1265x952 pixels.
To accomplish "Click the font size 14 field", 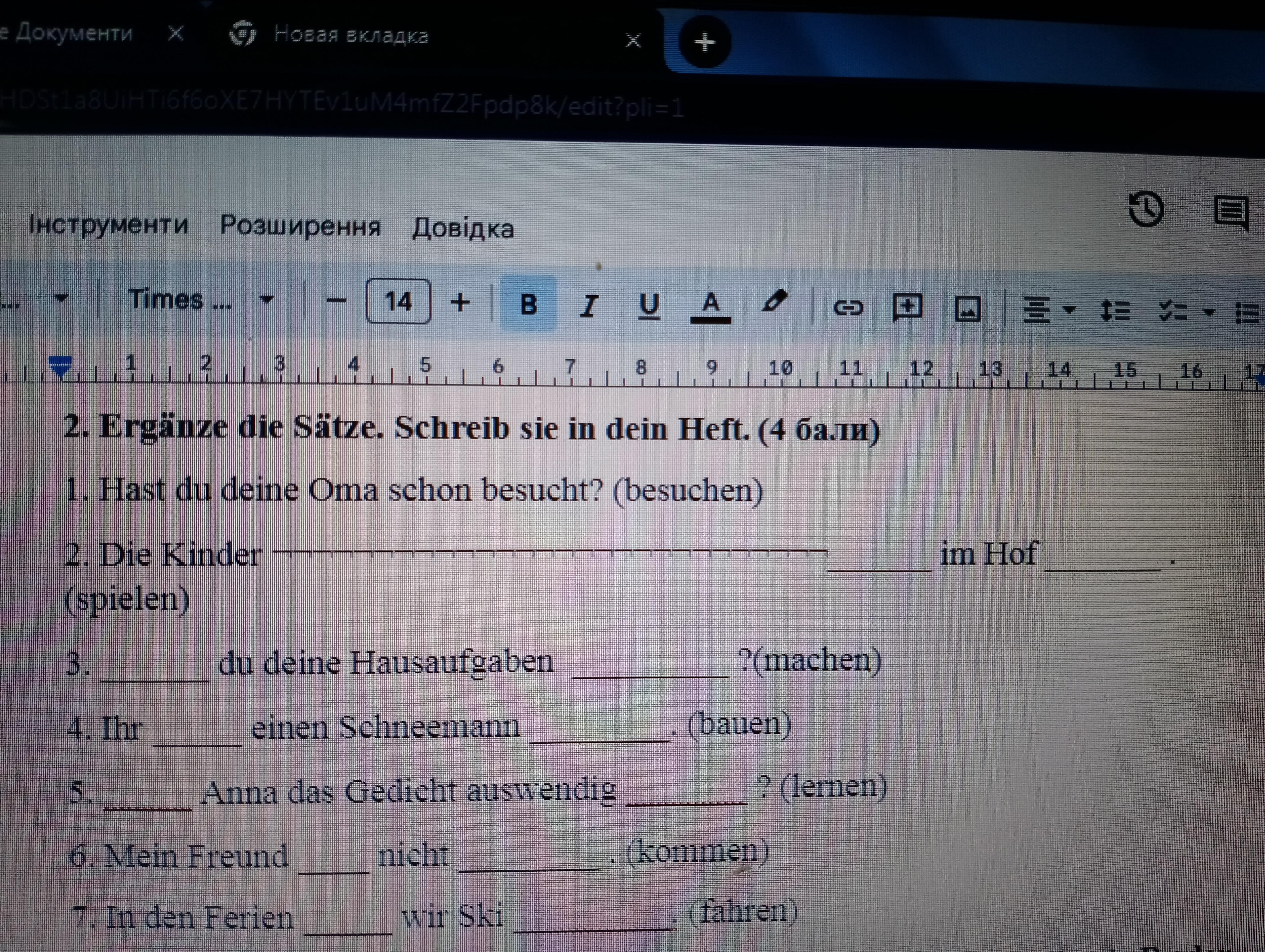I will click(398, 301).
